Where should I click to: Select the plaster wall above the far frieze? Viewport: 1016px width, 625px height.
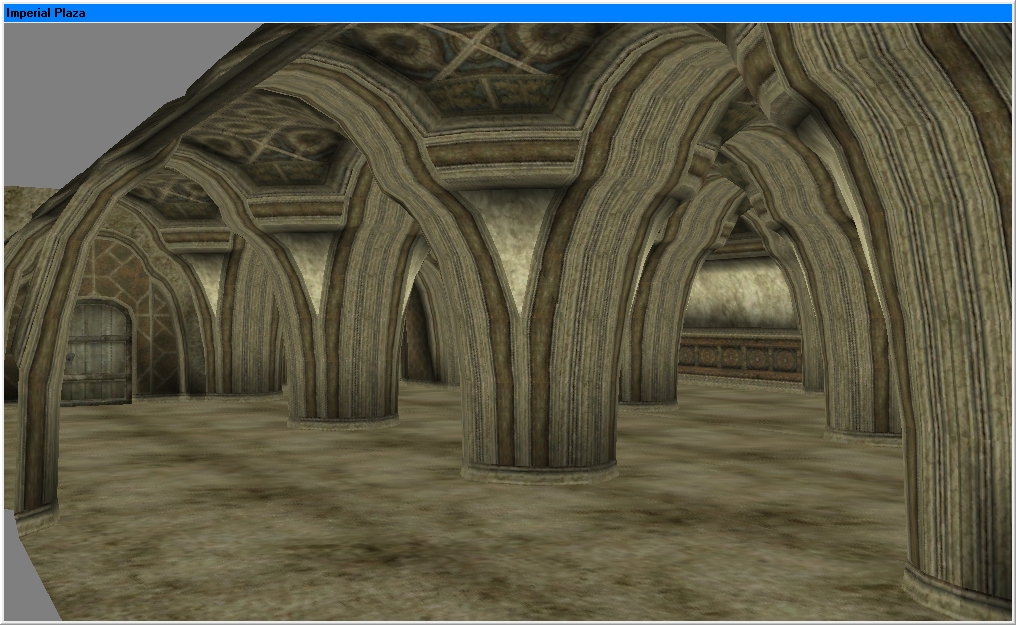click(741, 295)
